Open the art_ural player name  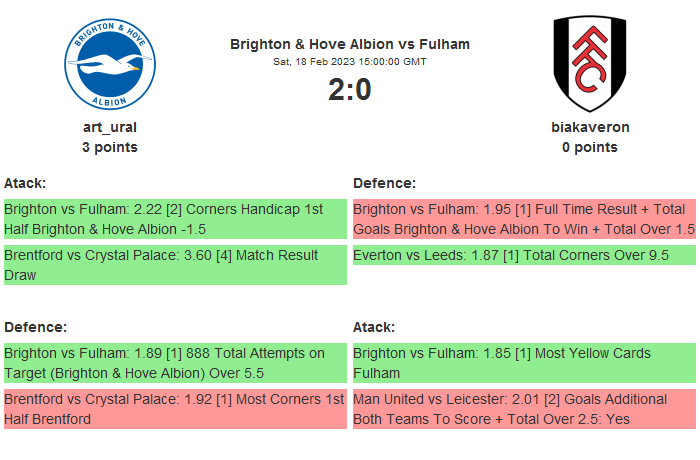pyautogui.click(x=110, y=127)
